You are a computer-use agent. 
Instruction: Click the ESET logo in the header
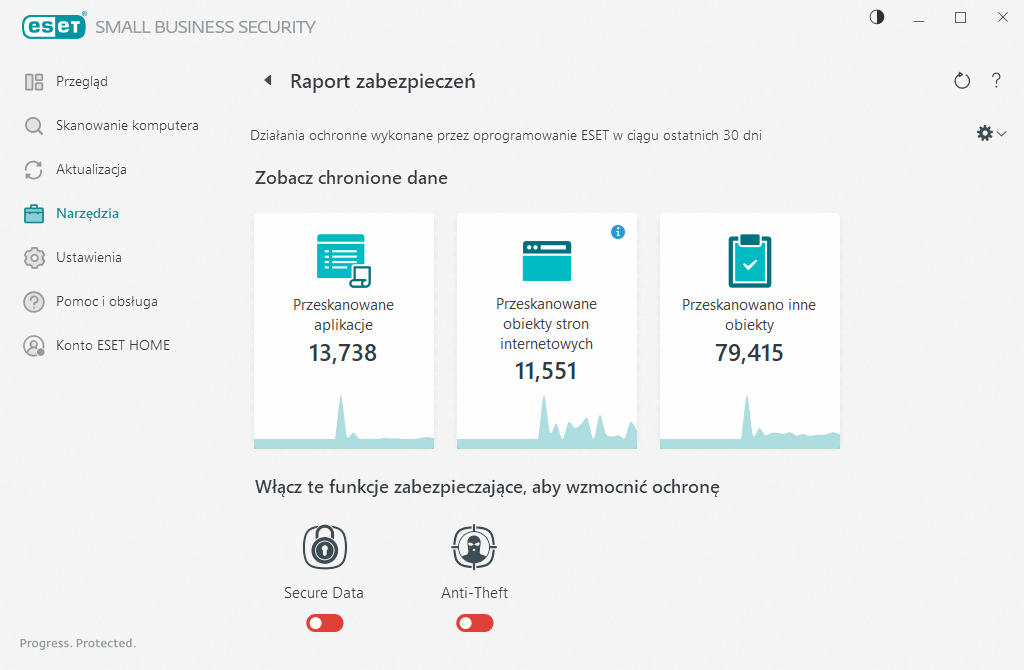pos(54,26)
